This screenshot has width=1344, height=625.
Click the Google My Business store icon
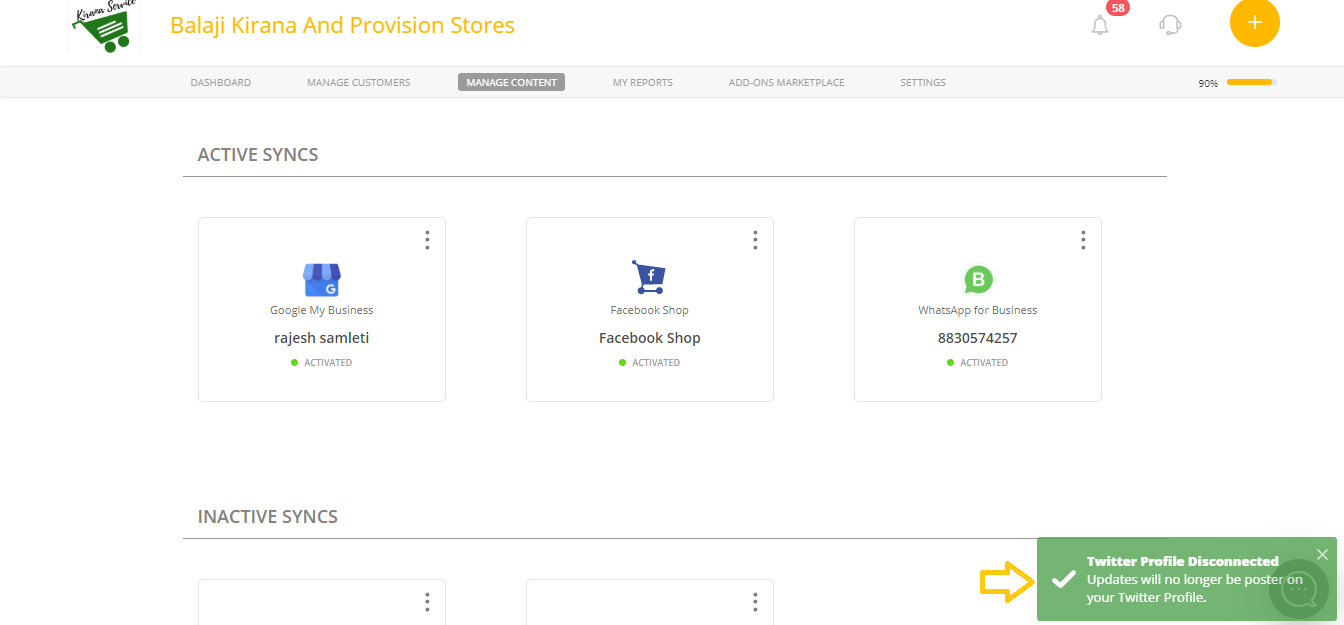pos(322,280)
